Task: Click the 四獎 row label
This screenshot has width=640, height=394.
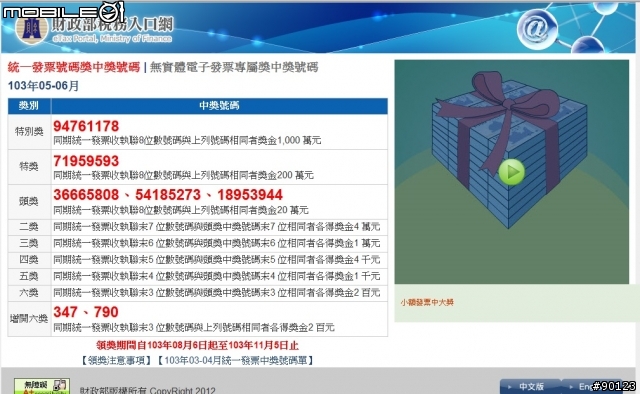Action: [x=29, y=260]
